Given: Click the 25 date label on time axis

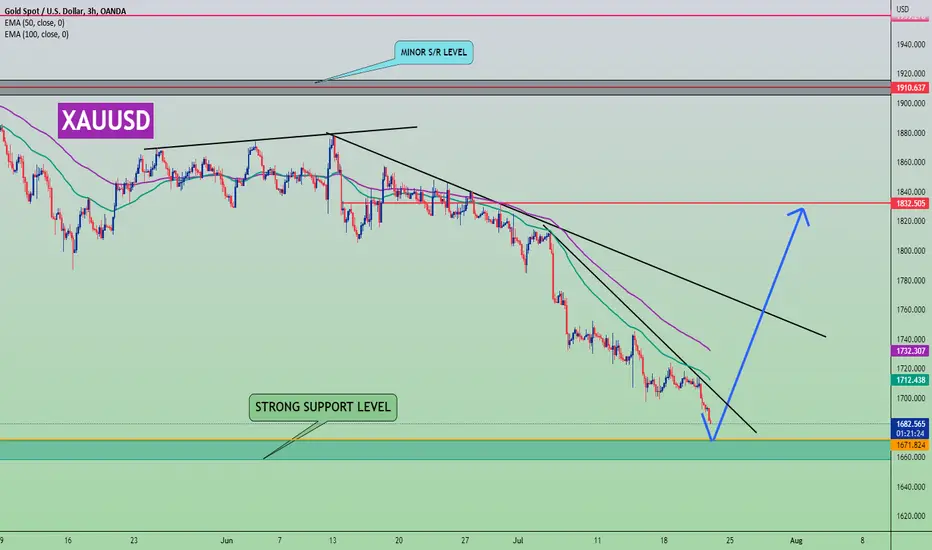Looking at the screenshot, I should [729, 540].
